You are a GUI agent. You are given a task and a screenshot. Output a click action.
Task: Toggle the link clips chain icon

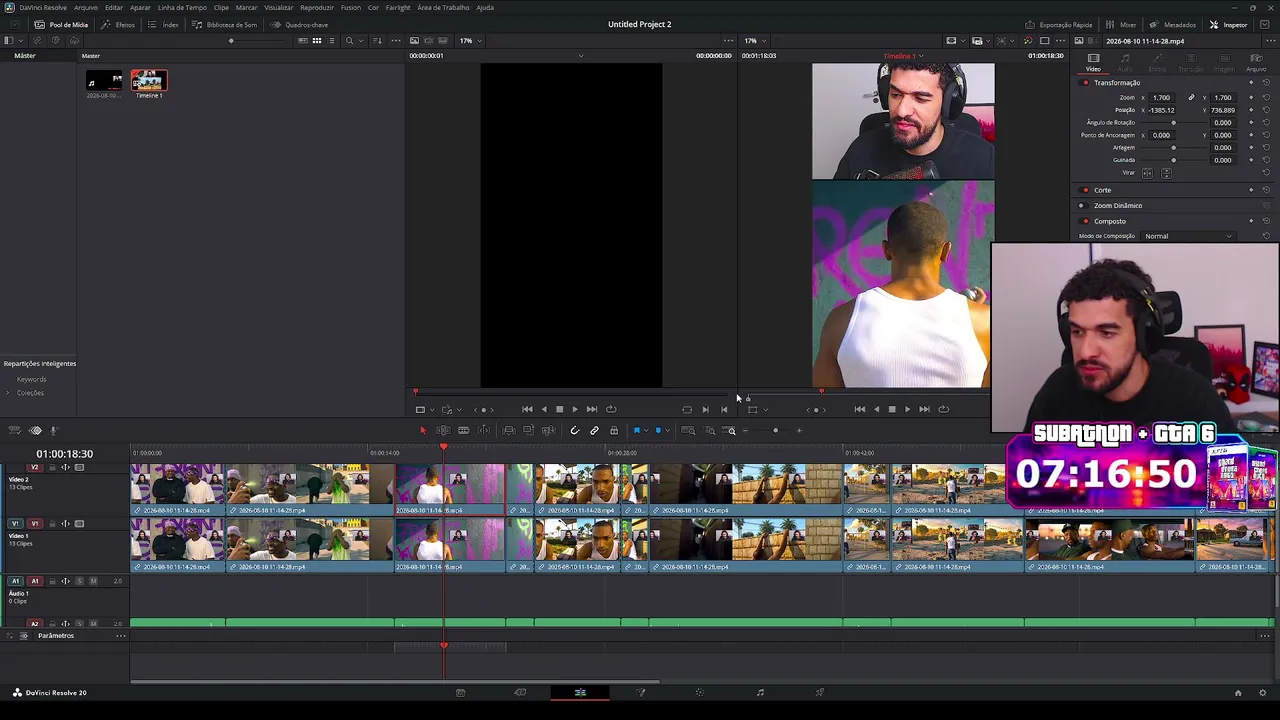pos(594,430)
